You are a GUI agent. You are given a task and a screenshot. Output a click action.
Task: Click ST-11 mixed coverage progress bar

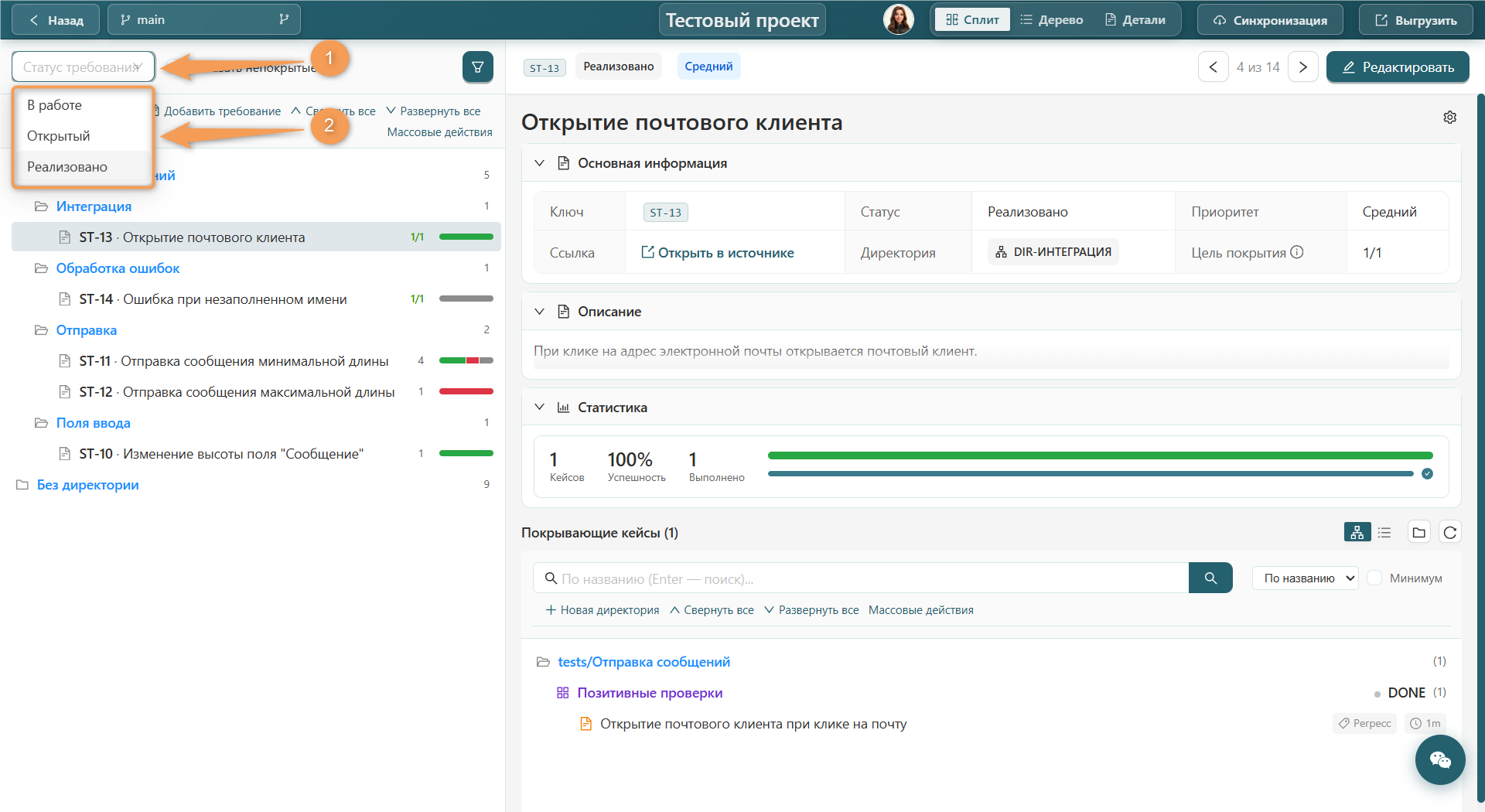466,360
